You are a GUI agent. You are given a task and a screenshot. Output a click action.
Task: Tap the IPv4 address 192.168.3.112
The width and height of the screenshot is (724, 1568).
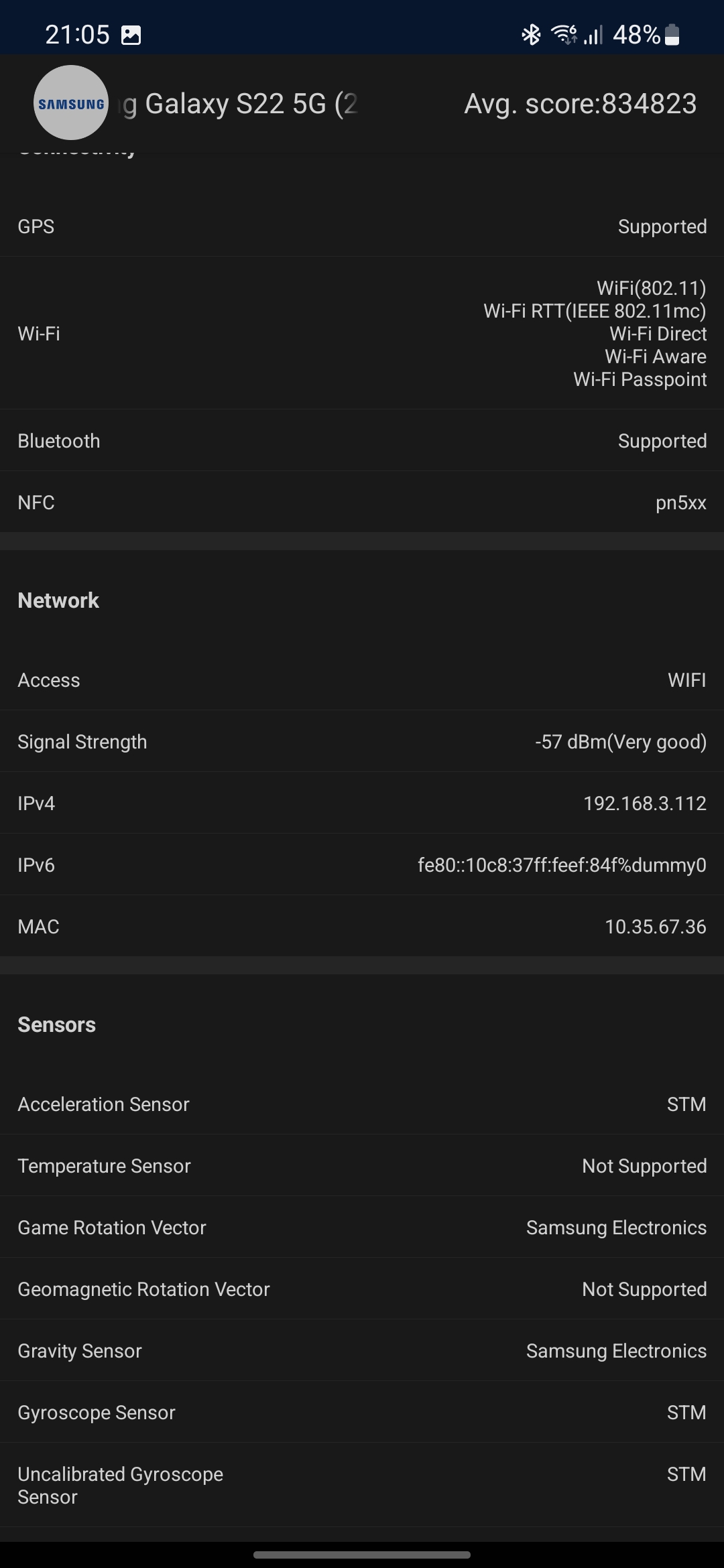(644, 803)
